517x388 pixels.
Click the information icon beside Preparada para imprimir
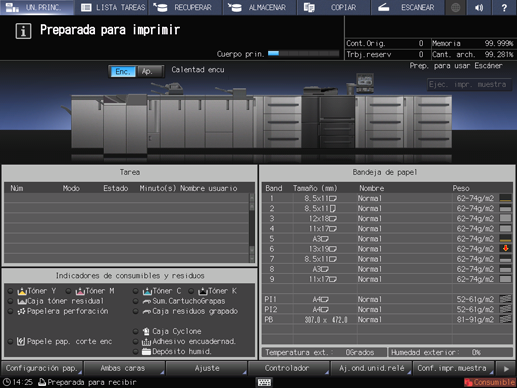click(23, 31)
